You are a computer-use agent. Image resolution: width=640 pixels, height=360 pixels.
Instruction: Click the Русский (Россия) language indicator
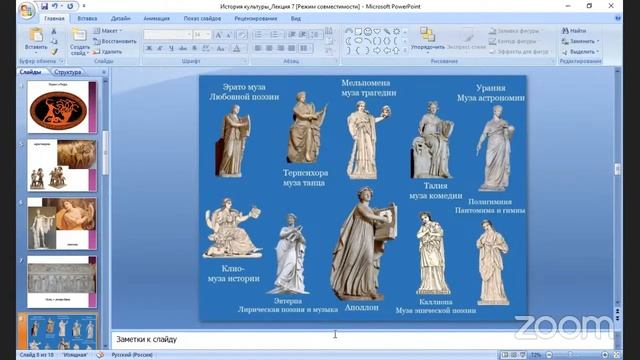[132, 355]
